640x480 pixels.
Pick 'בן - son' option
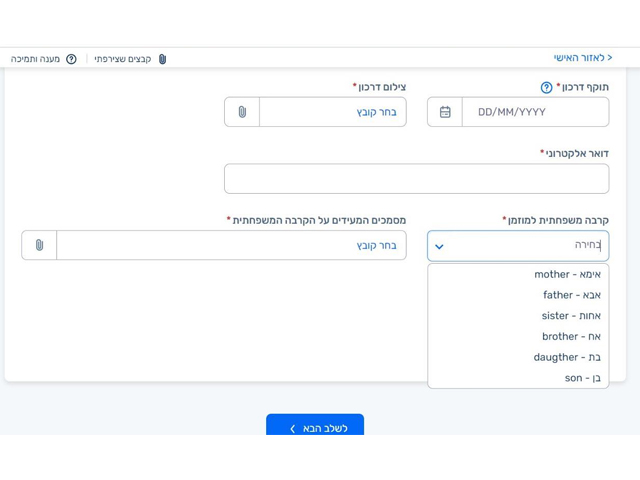[x=582, y=378]
